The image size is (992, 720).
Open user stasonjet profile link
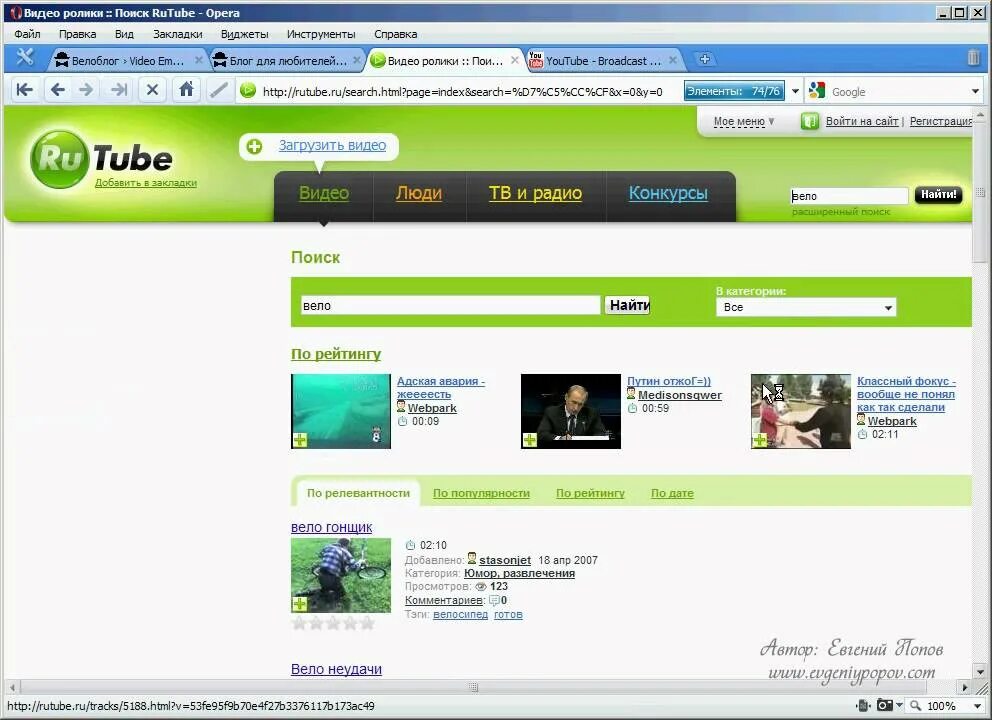pyautogui.click(x=505, y=560)
